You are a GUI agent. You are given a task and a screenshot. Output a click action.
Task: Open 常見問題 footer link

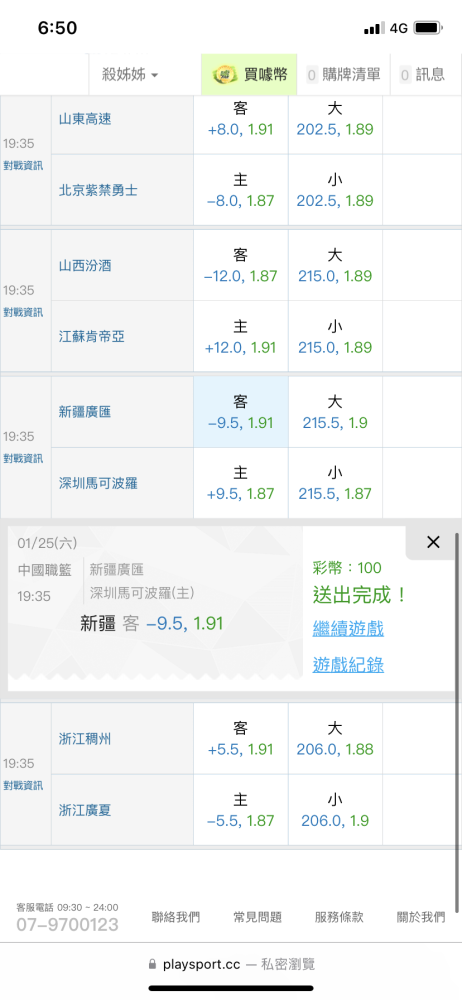pos(257,917)
